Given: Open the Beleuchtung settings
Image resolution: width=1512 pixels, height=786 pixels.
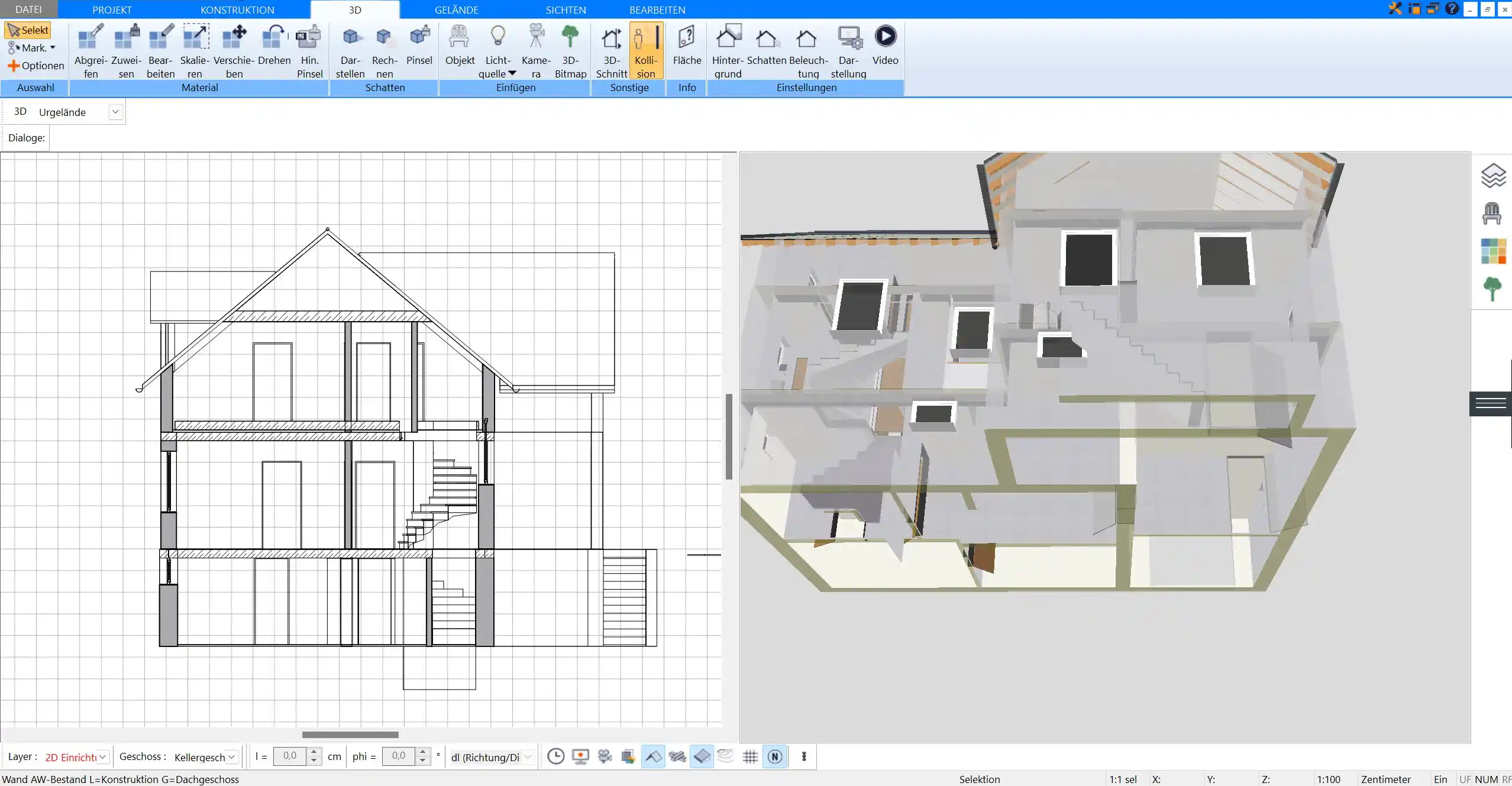Looking at the screenshot, I should point(808,51).
